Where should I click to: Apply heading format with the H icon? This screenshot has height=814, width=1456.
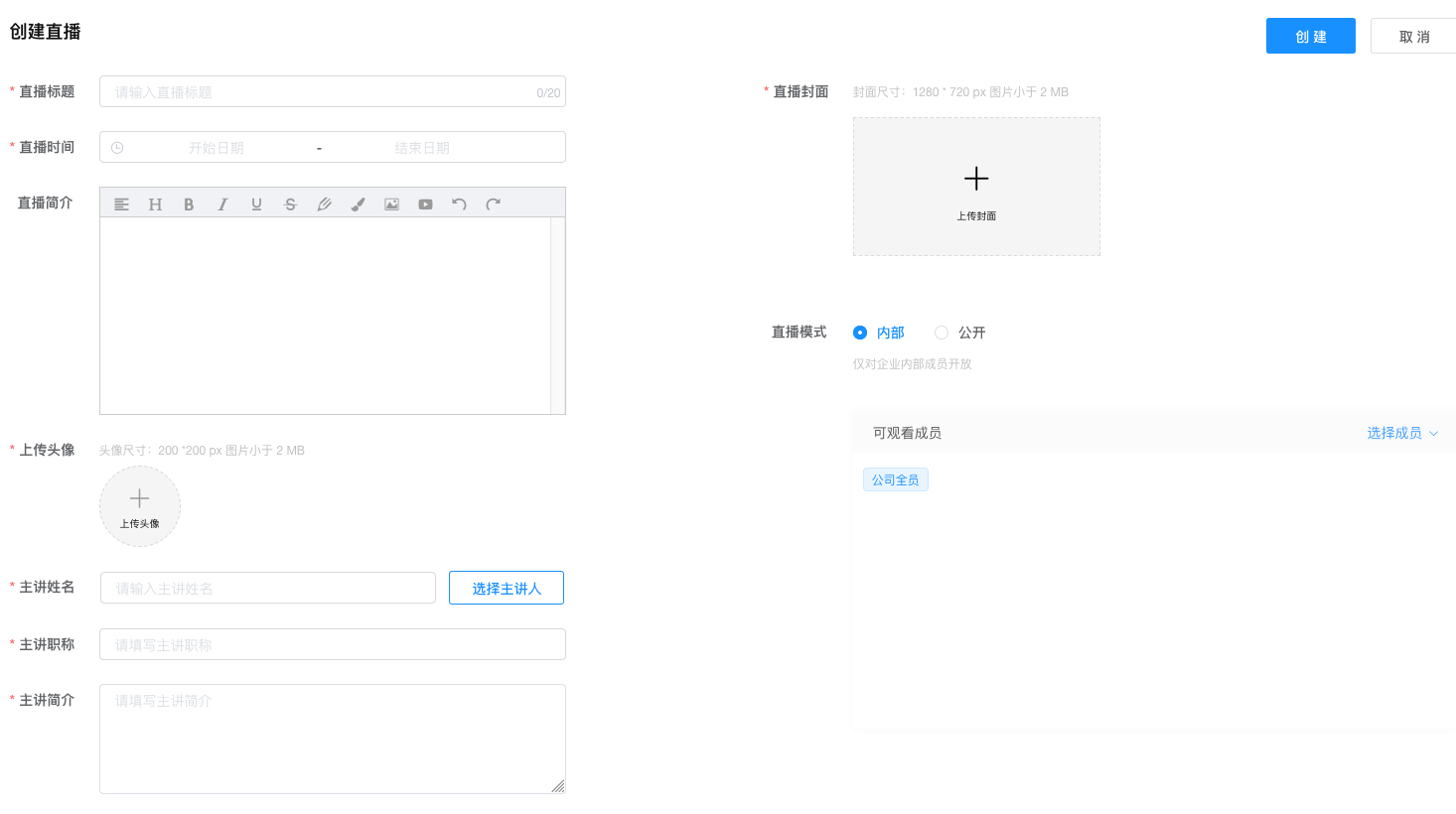point(155,204)
